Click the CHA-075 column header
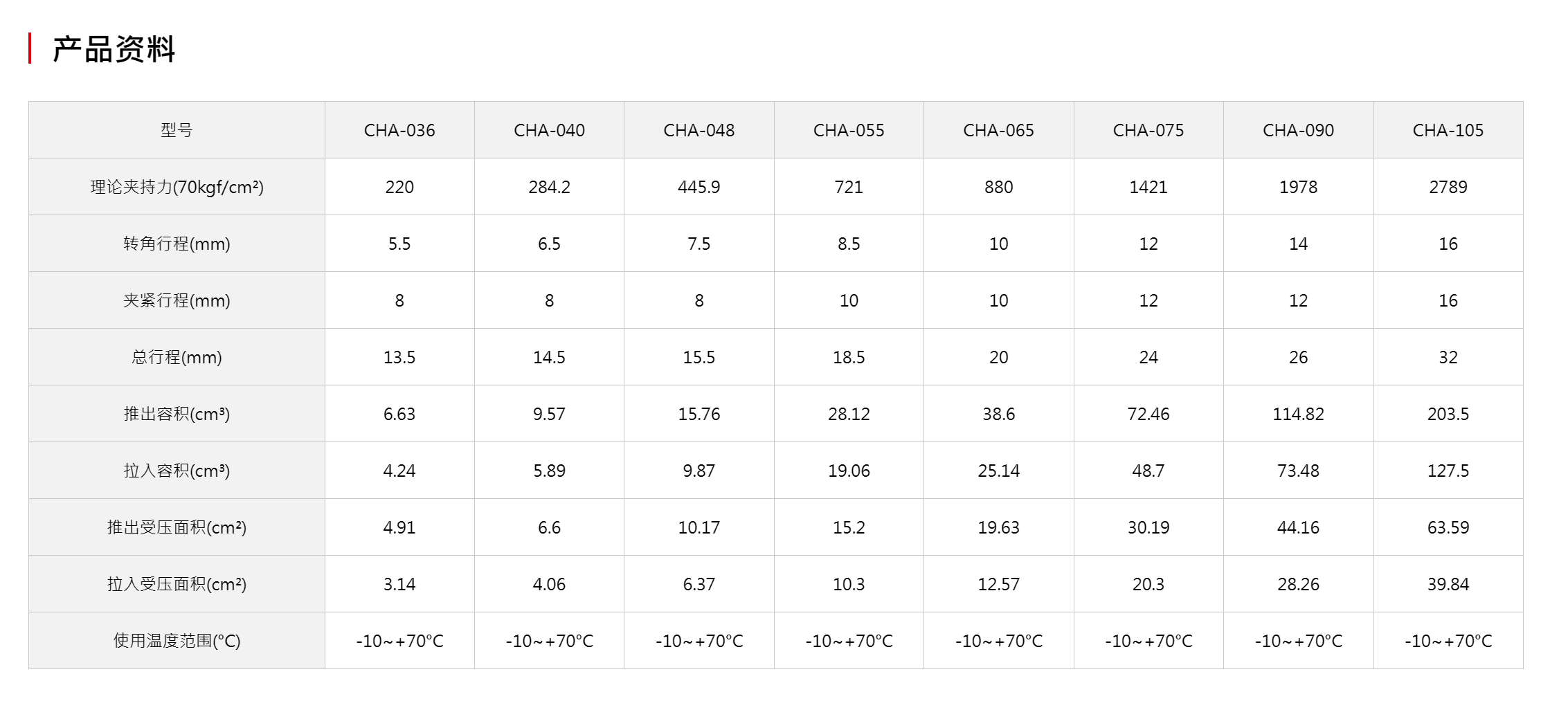Screen dimensions: 1568x710 click(1148, 130)
